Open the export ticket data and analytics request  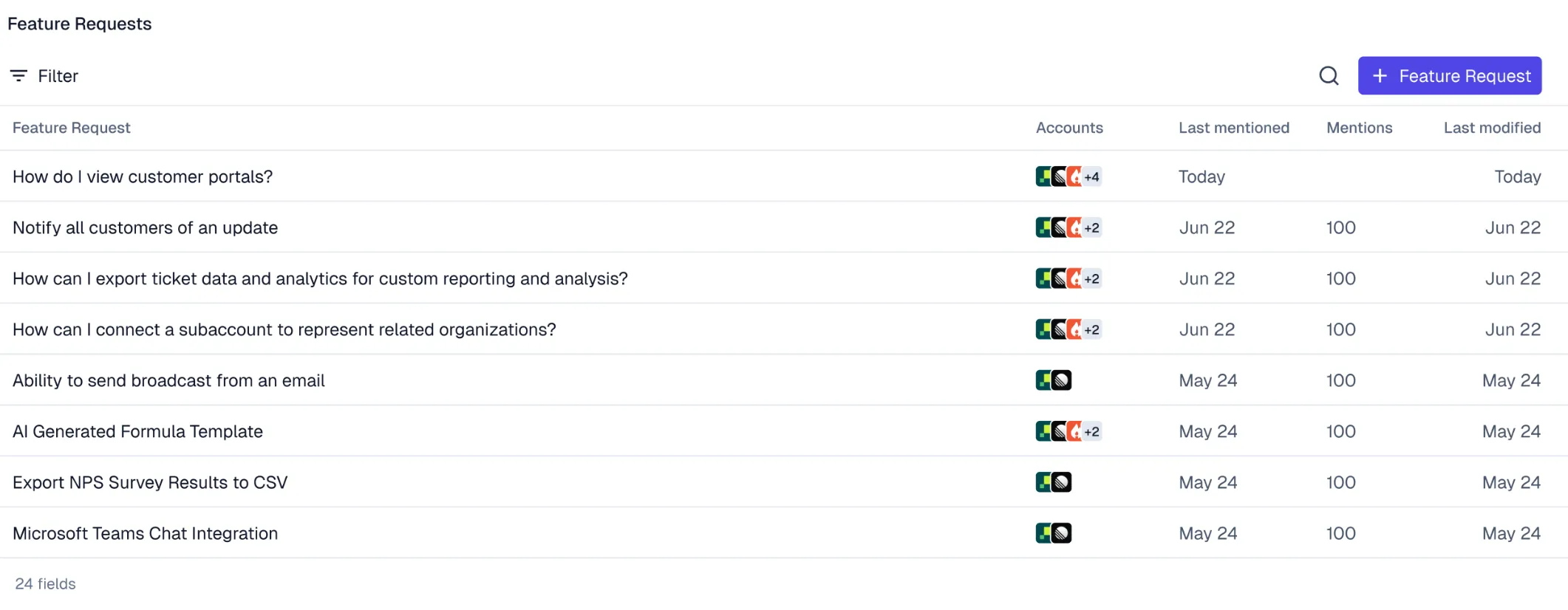pos(784,278)
